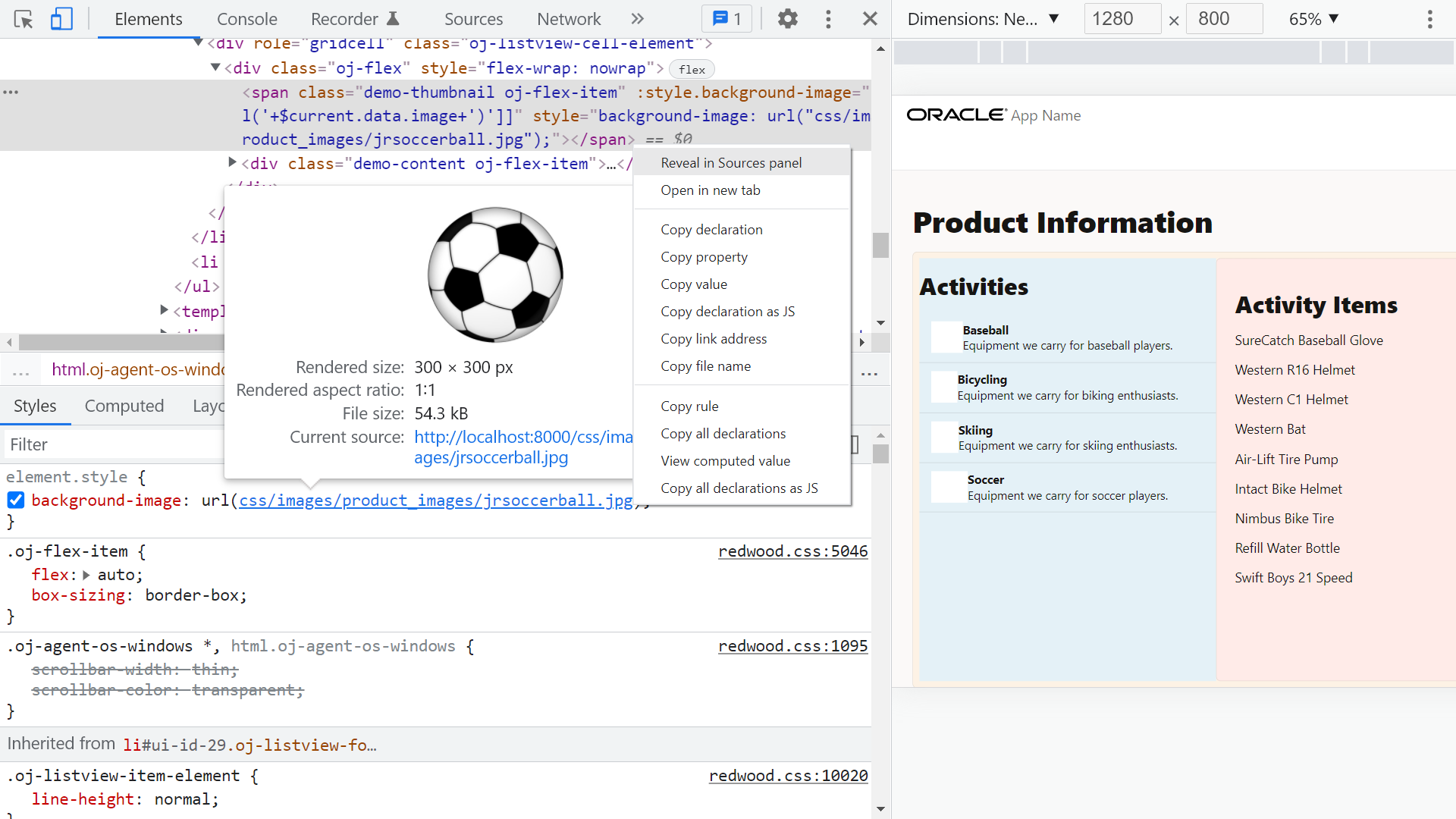The image size is (1456, 819).
Task: Expand the demo-content div node
Action: point(233,162)
